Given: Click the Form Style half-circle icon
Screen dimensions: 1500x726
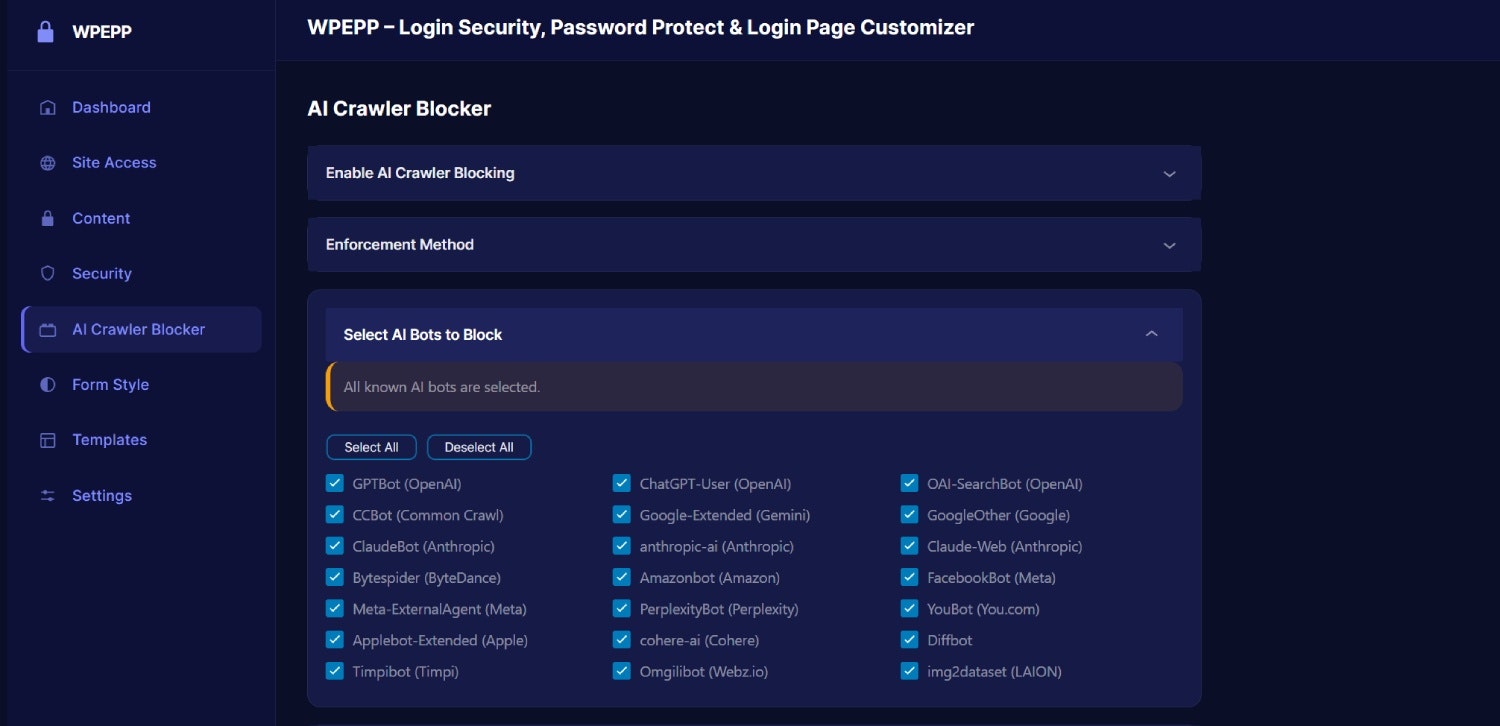Looking at the screenshot, I should click(47, 385).
